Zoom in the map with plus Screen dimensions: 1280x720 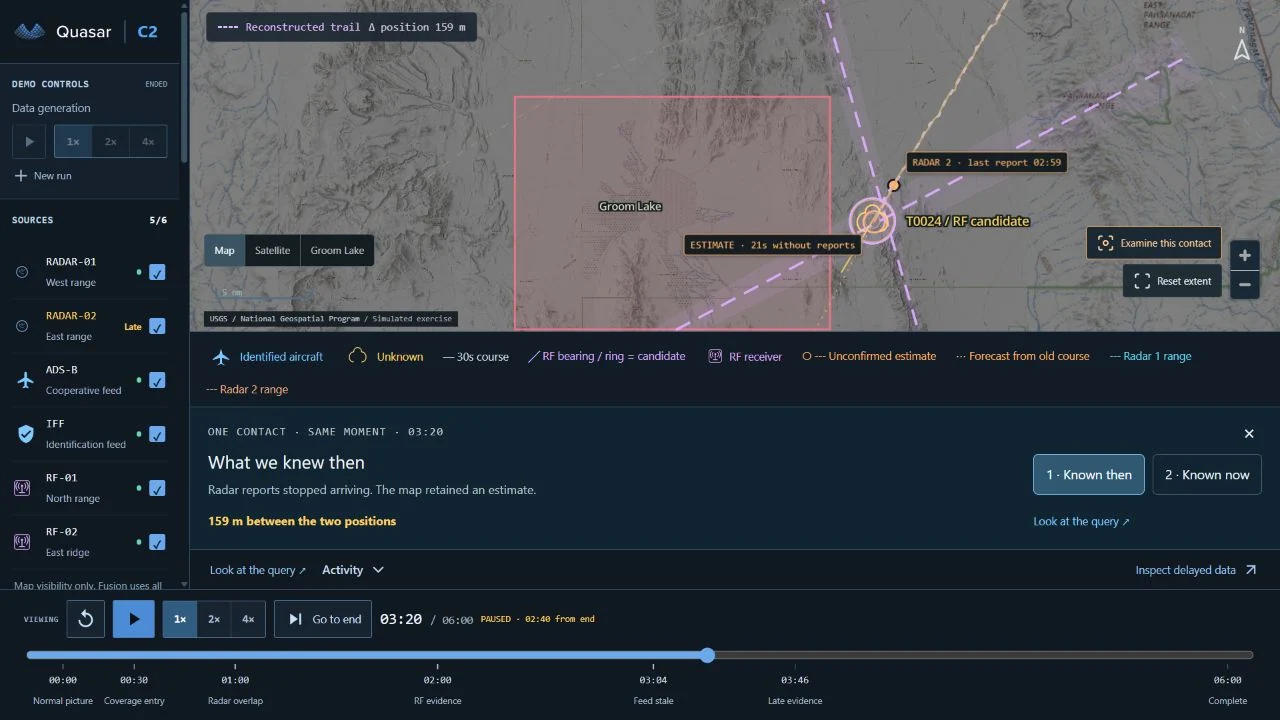[x=1245, y=255]
